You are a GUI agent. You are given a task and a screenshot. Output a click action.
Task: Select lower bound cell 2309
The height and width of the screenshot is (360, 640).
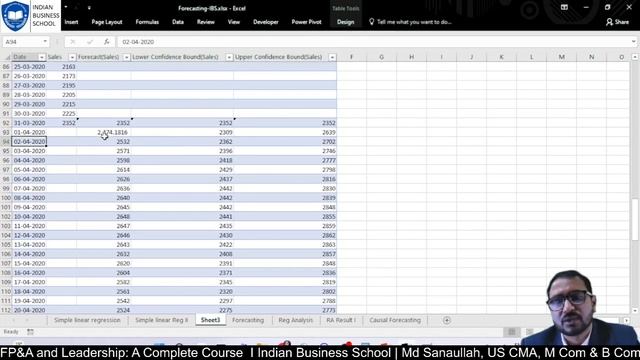point(182,132)
